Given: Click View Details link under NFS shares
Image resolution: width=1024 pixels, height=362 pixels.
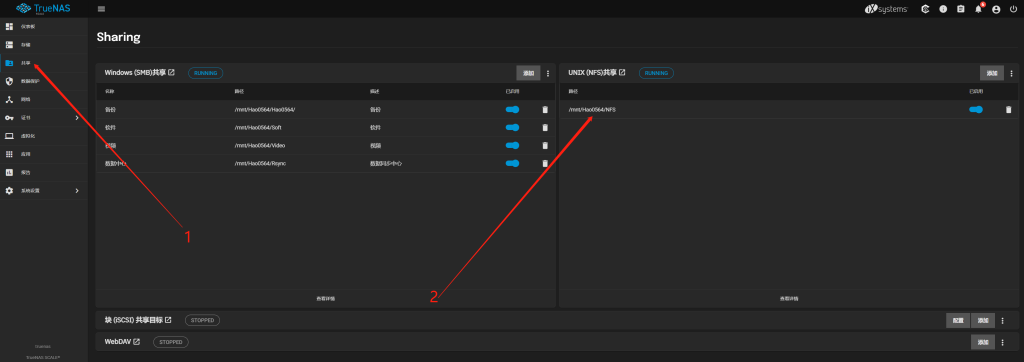Looking at the screenshot, I should click(789, 299).
